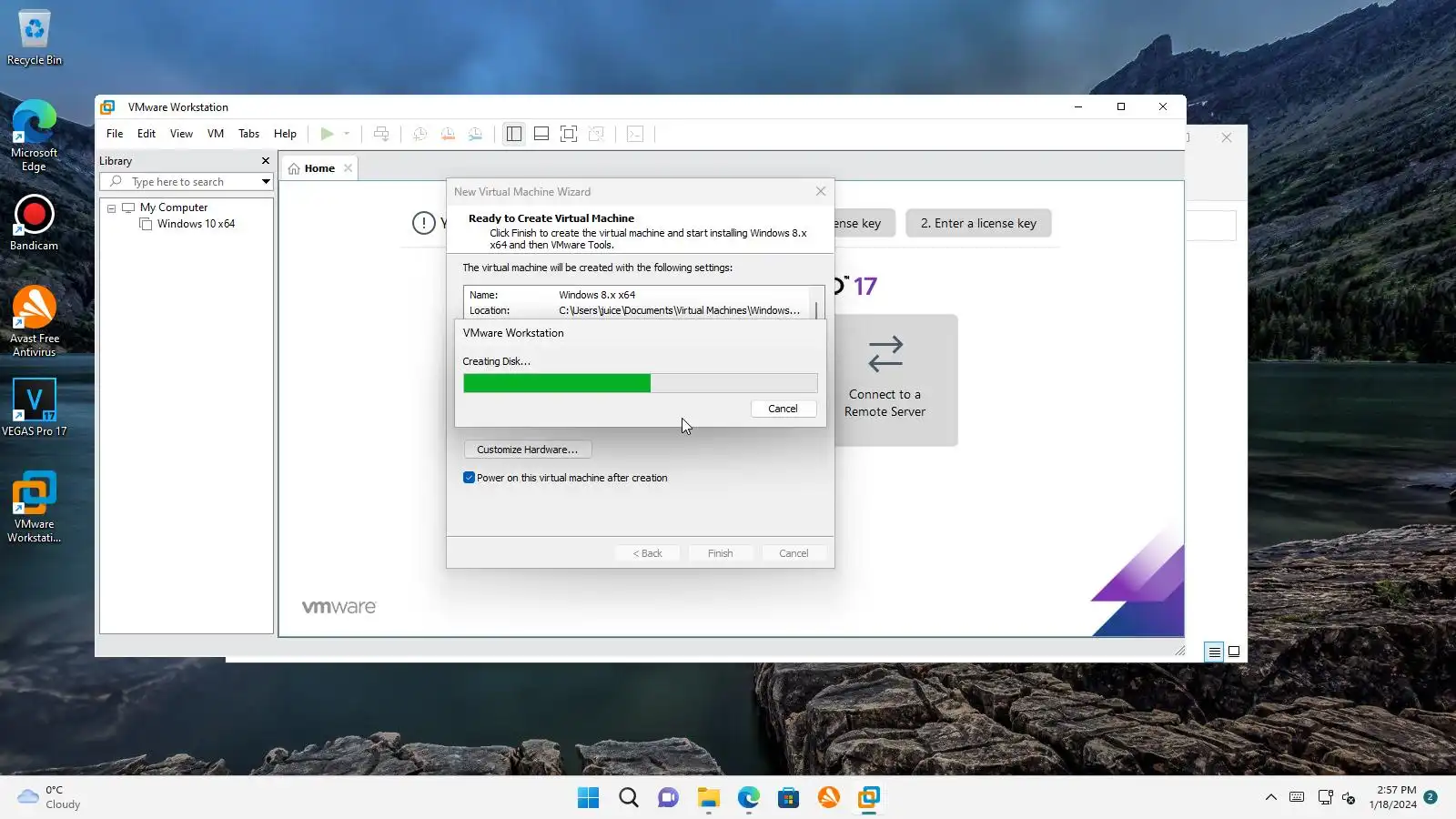
Task: Click the Send Ctrl+Alt+Del toolbar icon
Action: pos(381,134)
